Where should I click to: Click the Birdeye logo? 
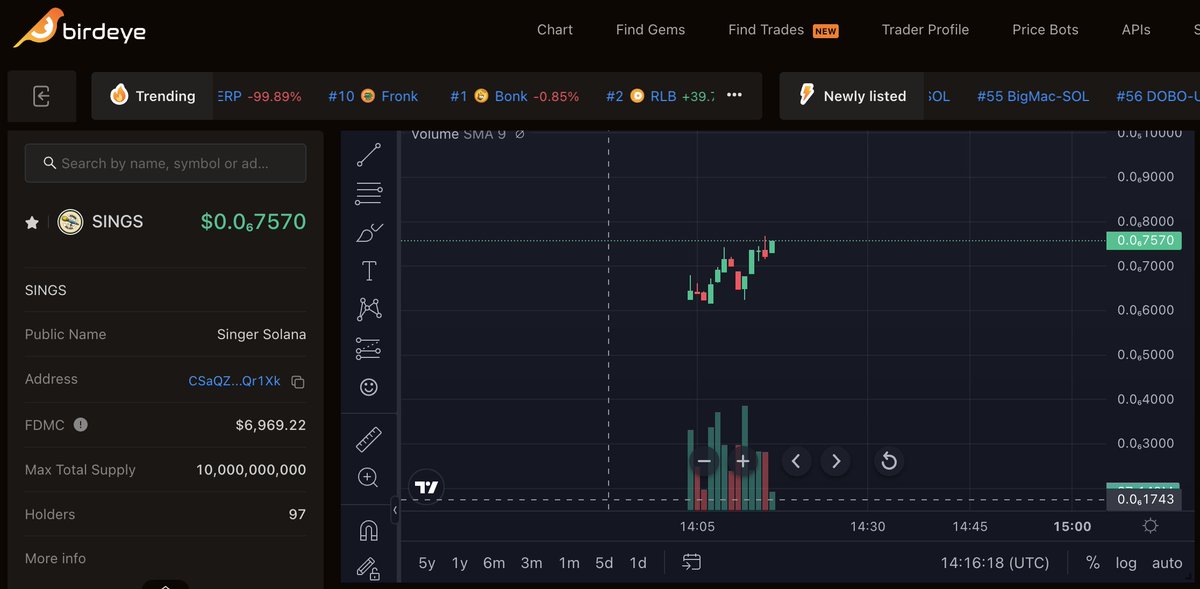pos(79,29)
